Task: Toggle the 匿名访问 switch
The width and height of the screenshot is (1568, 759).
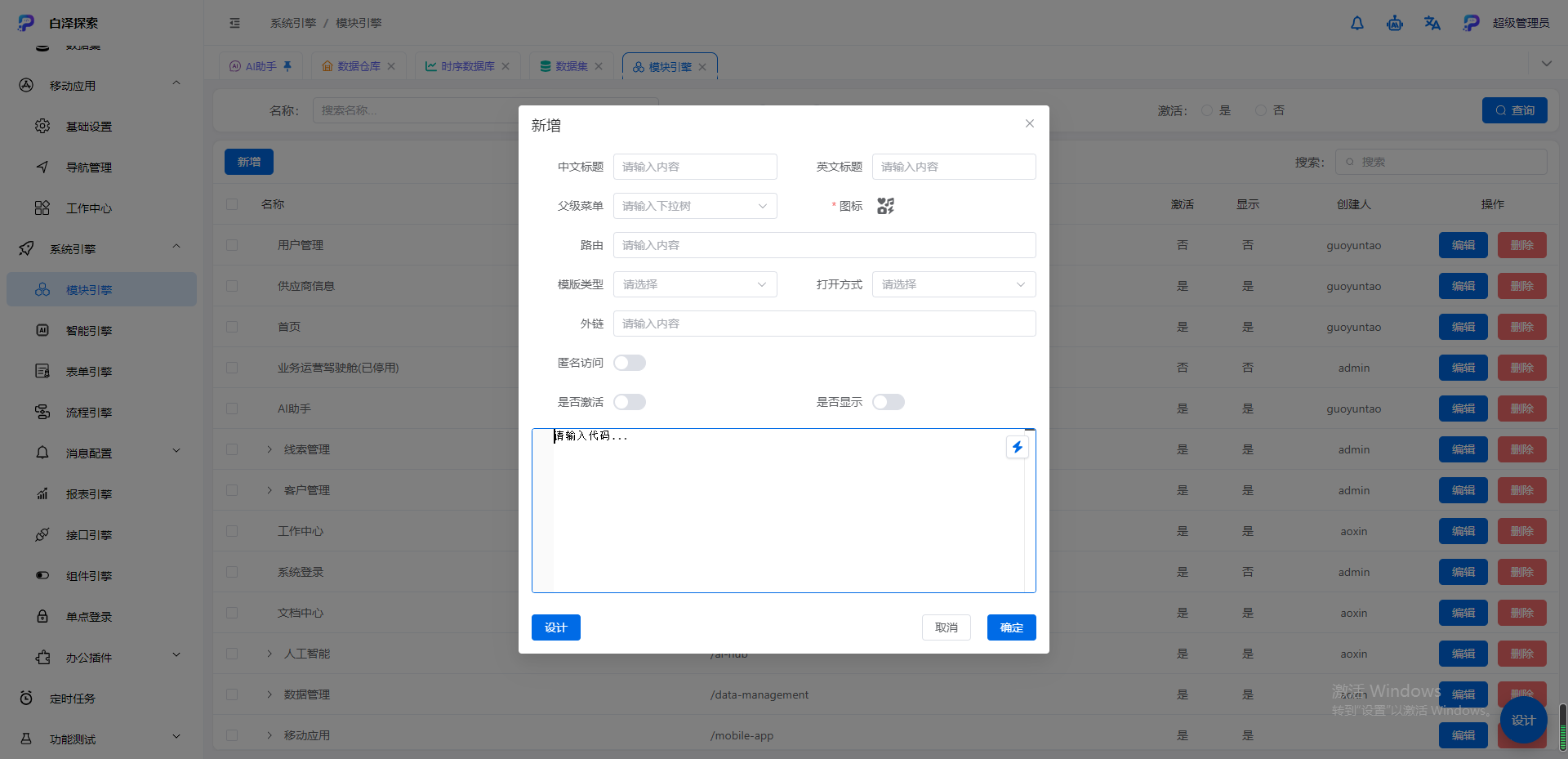Action: [630, 363]
